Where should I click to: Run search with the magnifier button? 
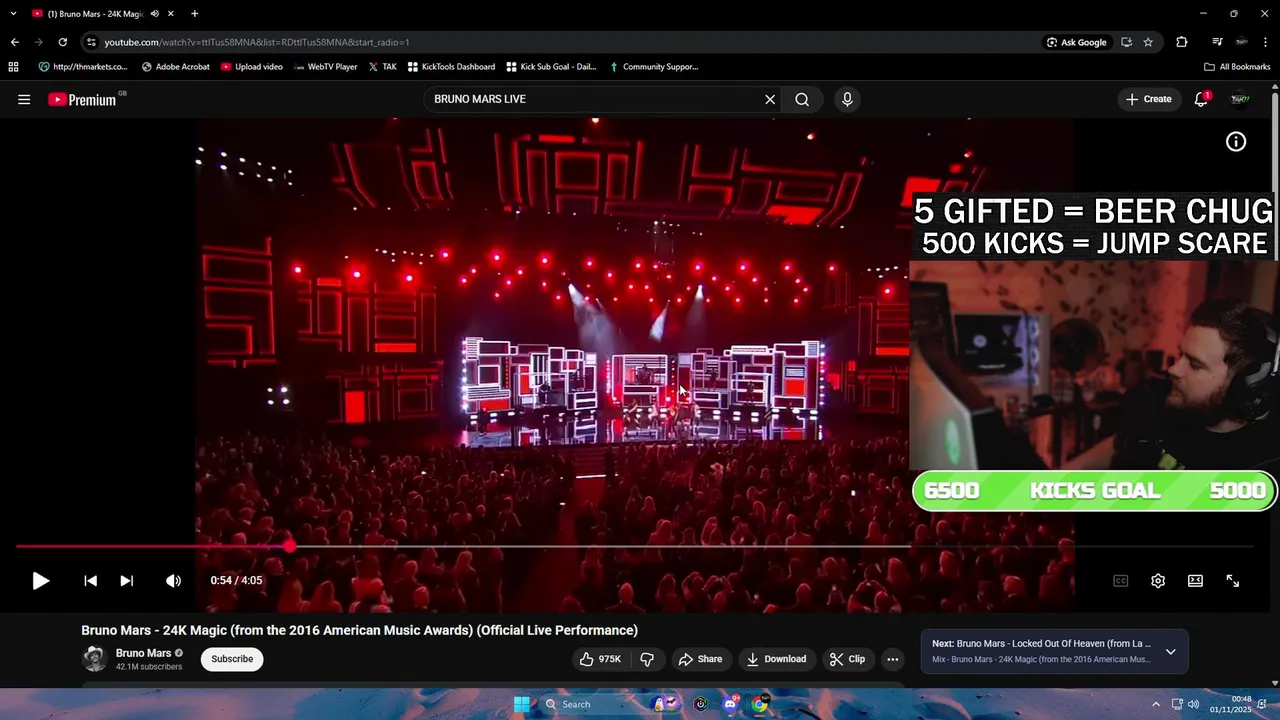click(x=802, y=99)
